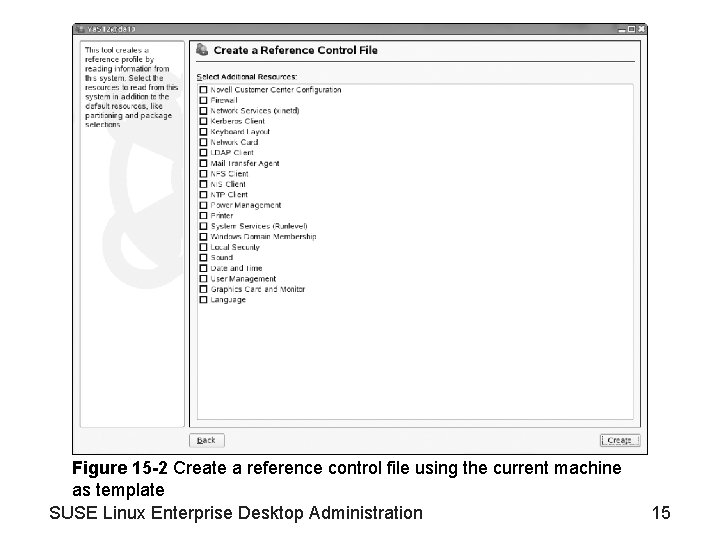
Task: Check the Network Card option
Action: (x=203, y=142)
